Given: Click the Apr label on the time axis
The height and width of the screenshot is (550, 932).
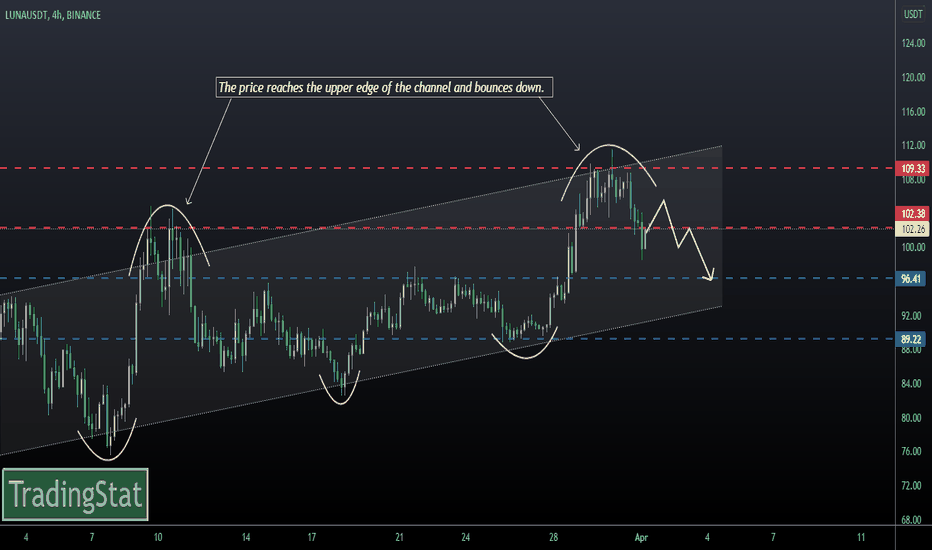Looking at the screenshot, I should point(641,538).
